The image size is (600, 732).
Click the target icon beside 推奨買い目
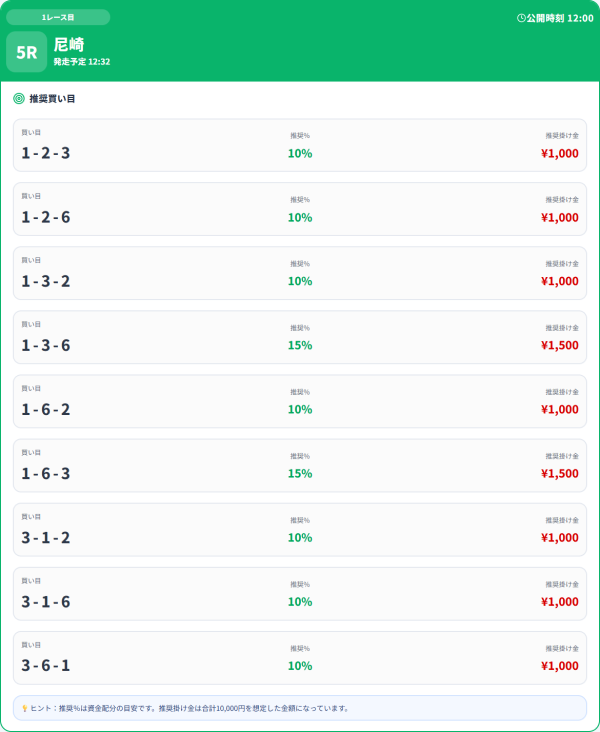pos(19,99)
